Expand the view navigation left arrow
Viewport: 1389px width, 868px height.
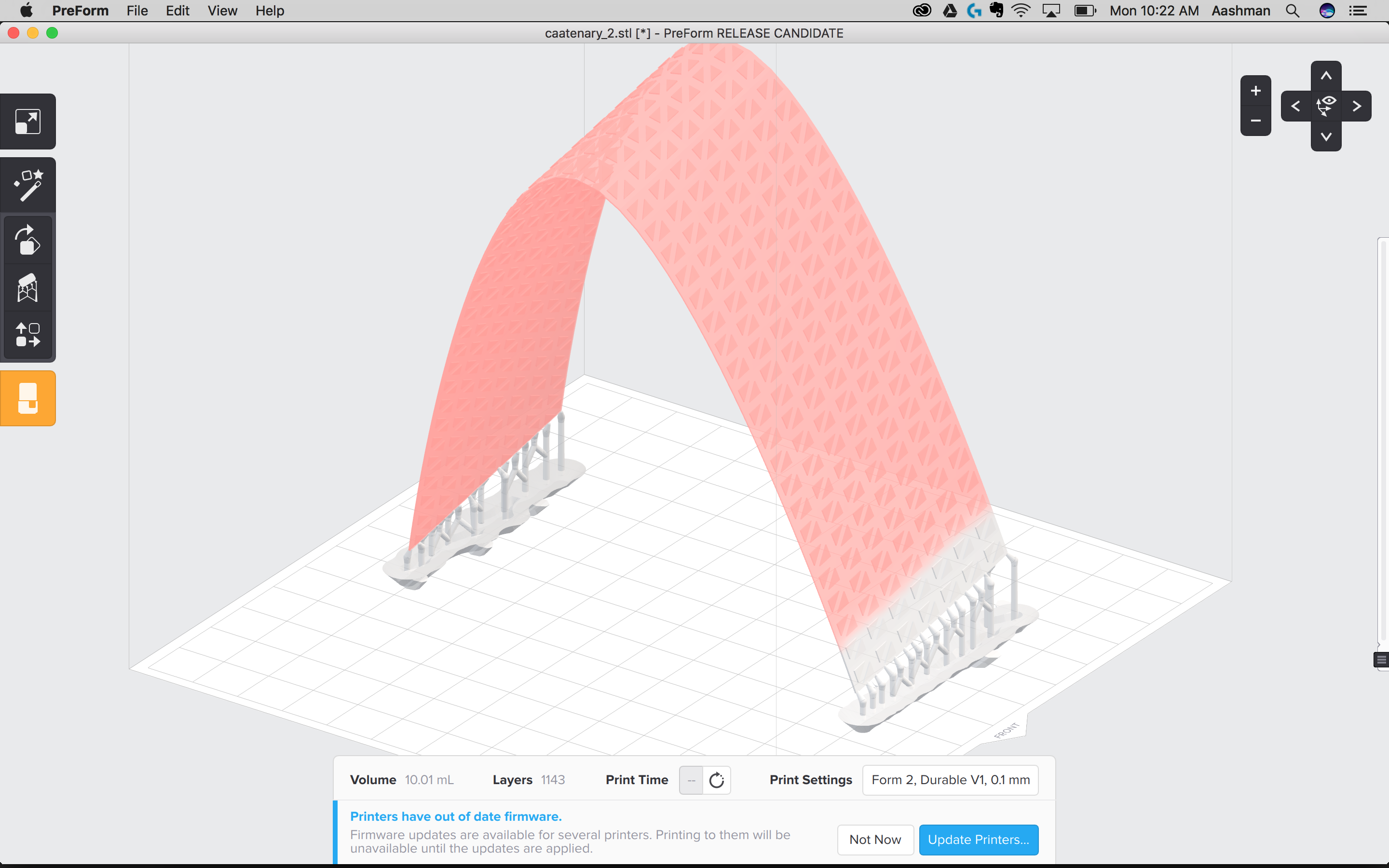(x=1294, y=106)
